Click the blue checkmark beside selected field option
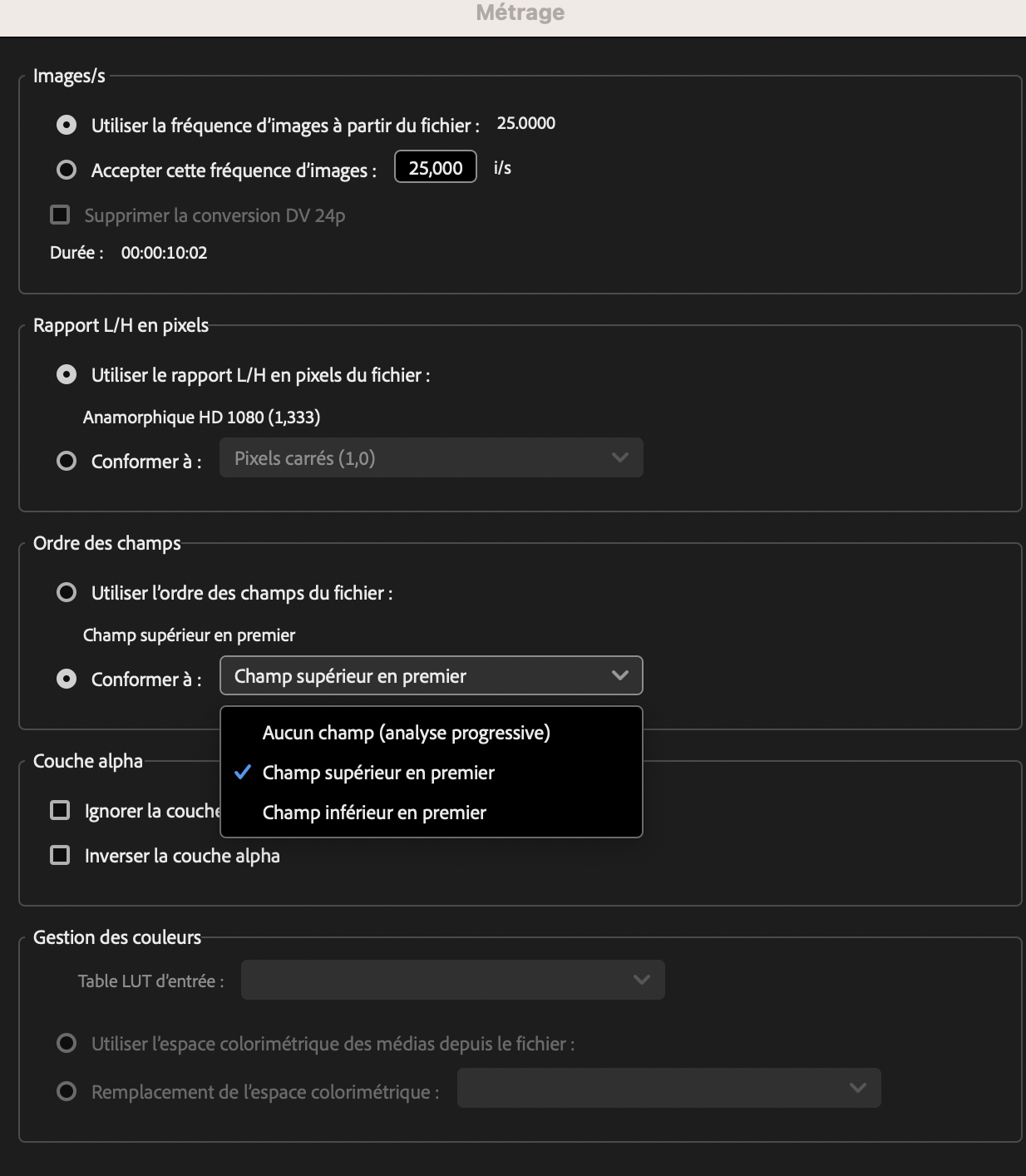This screenshot has height=1176, width=1026. (243, 773)
